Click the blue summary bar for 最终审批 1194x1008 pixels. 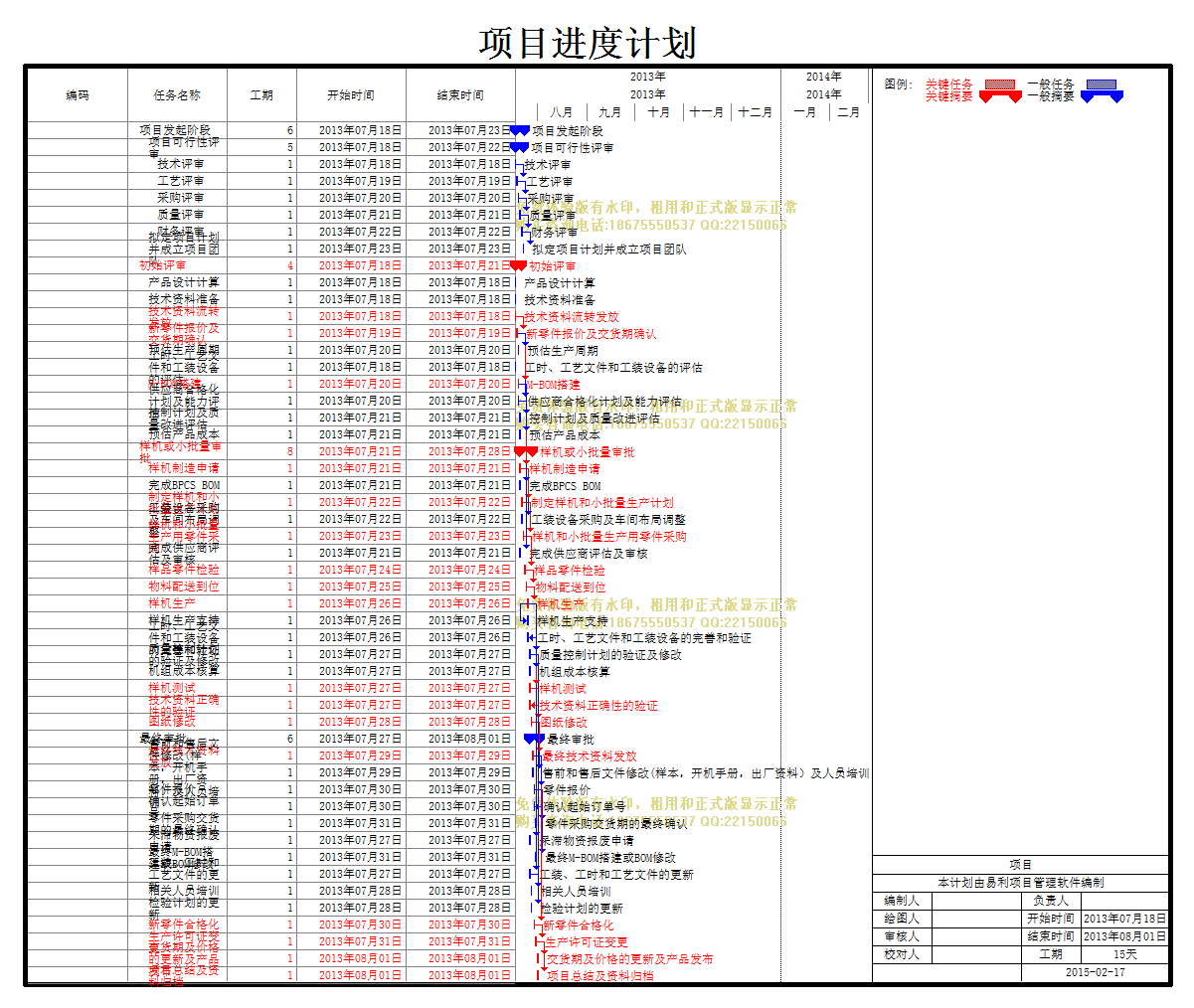pos(534,739)
